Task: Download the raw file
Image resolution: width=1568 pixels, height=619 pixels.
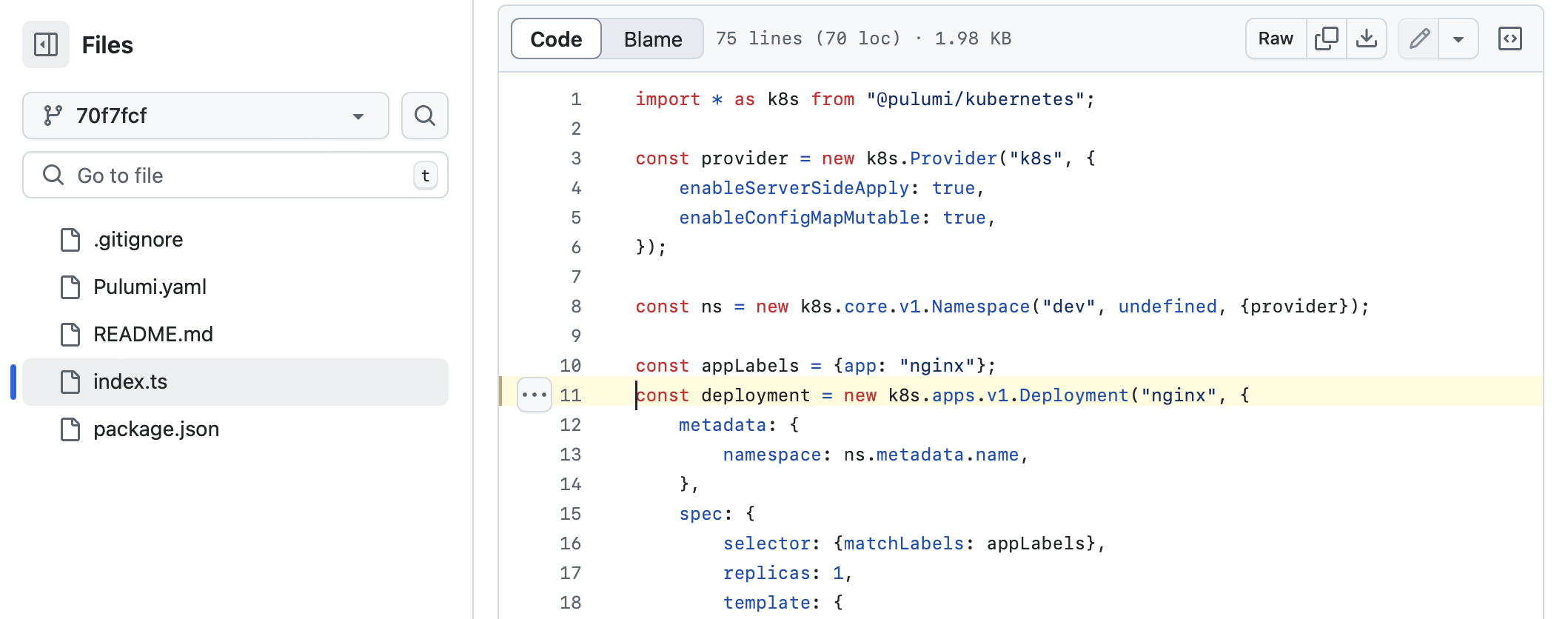Action: click(1366, 39)
